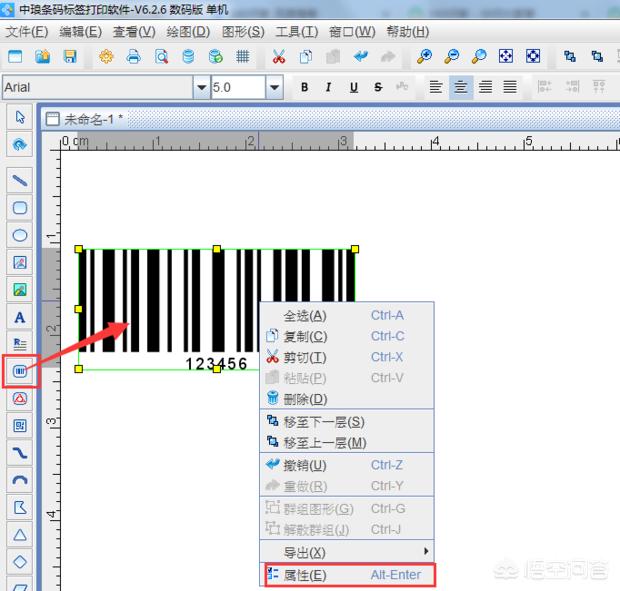Click the new document icon
Image resolution: width=620 pixels, height=591 pixels.
click(x=15, y=57)
